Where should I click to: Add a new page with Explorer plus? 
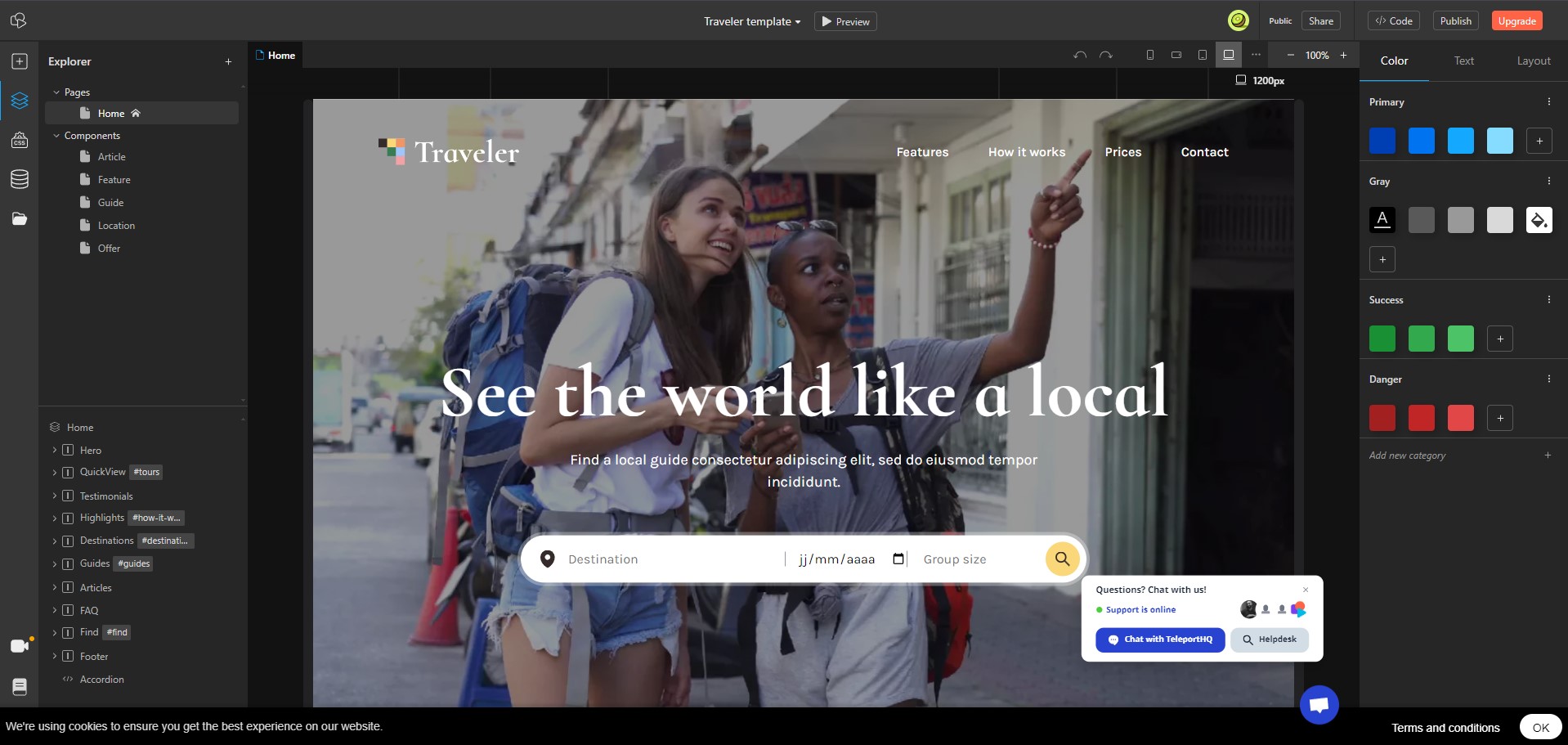(x=228, y=61)
